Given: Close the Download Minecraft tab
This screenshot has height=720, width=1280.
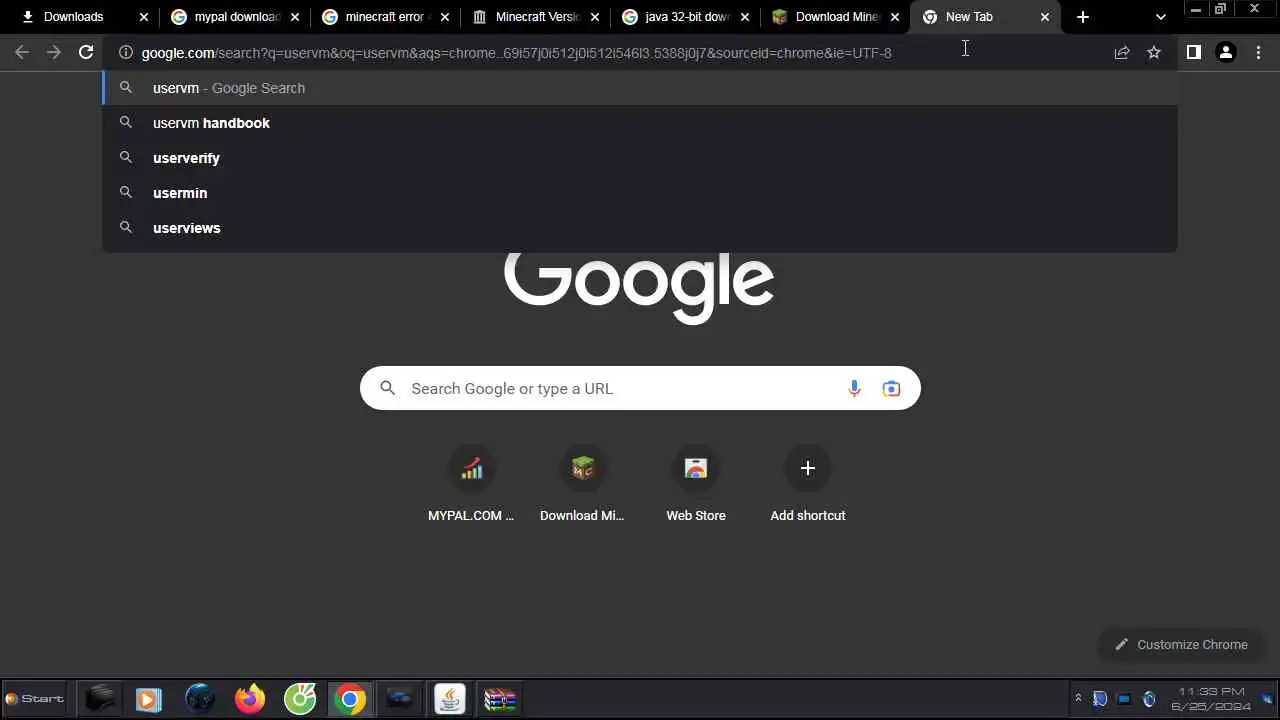Looking at the screenshot, I should [894, 17].
